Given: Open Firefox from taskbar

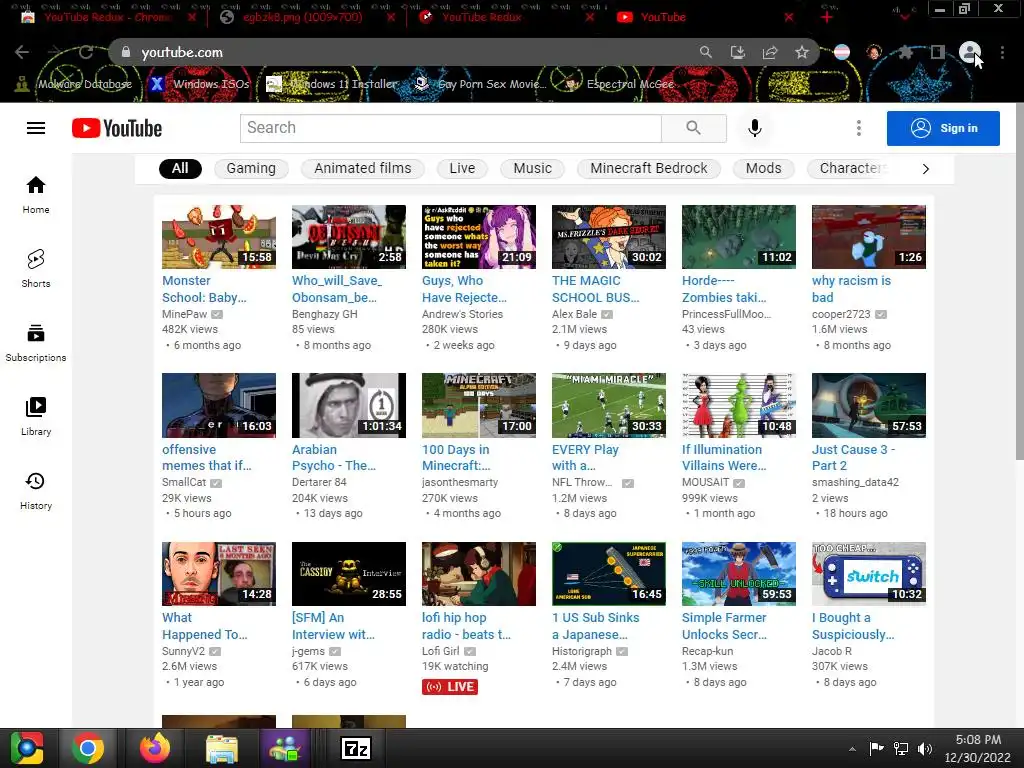Looking at the screenshot, I should (x=155, y=748).
